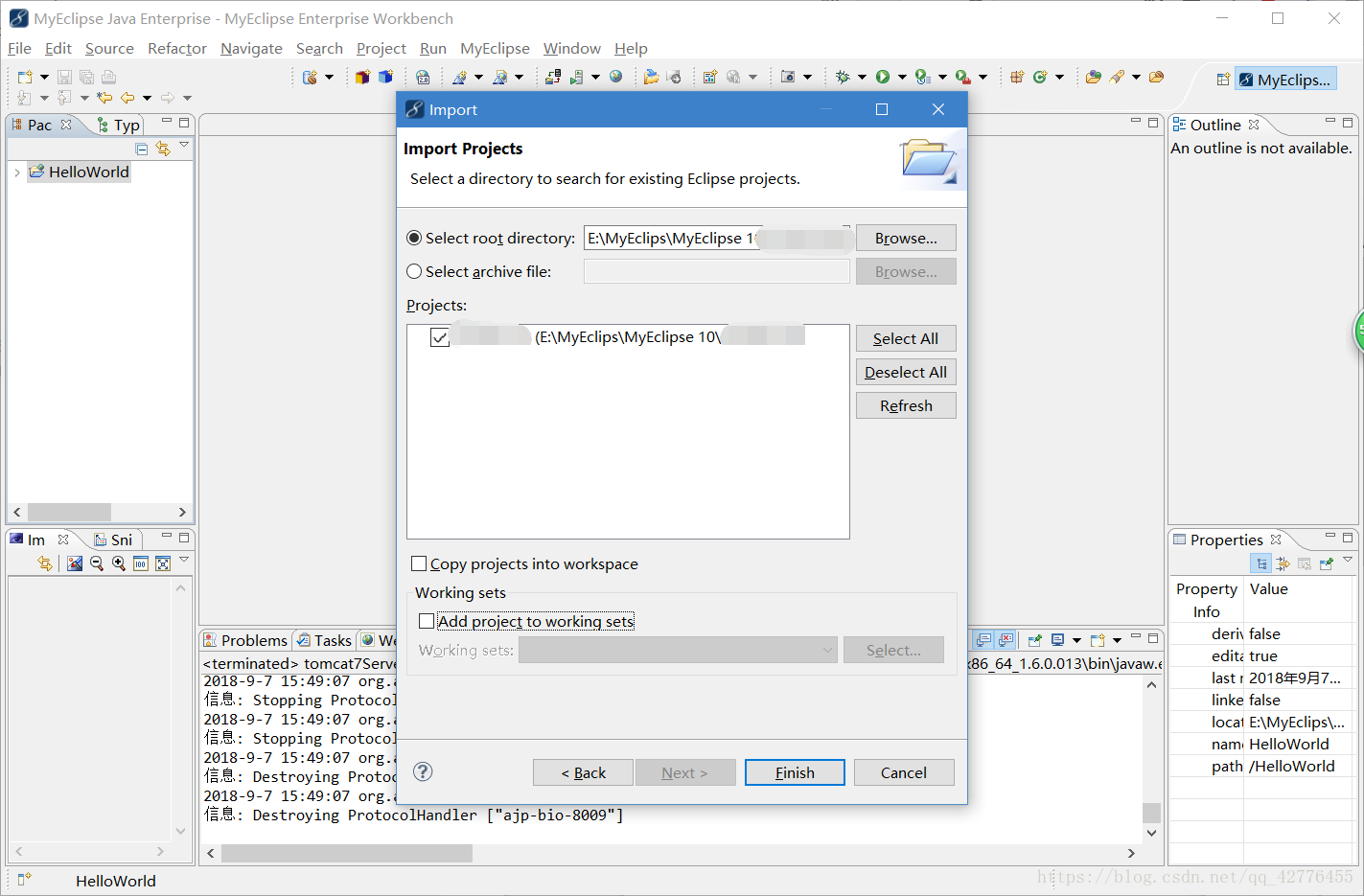Open the Working sets combo box
Viewport: 1364px width, 896px height.
678,650
